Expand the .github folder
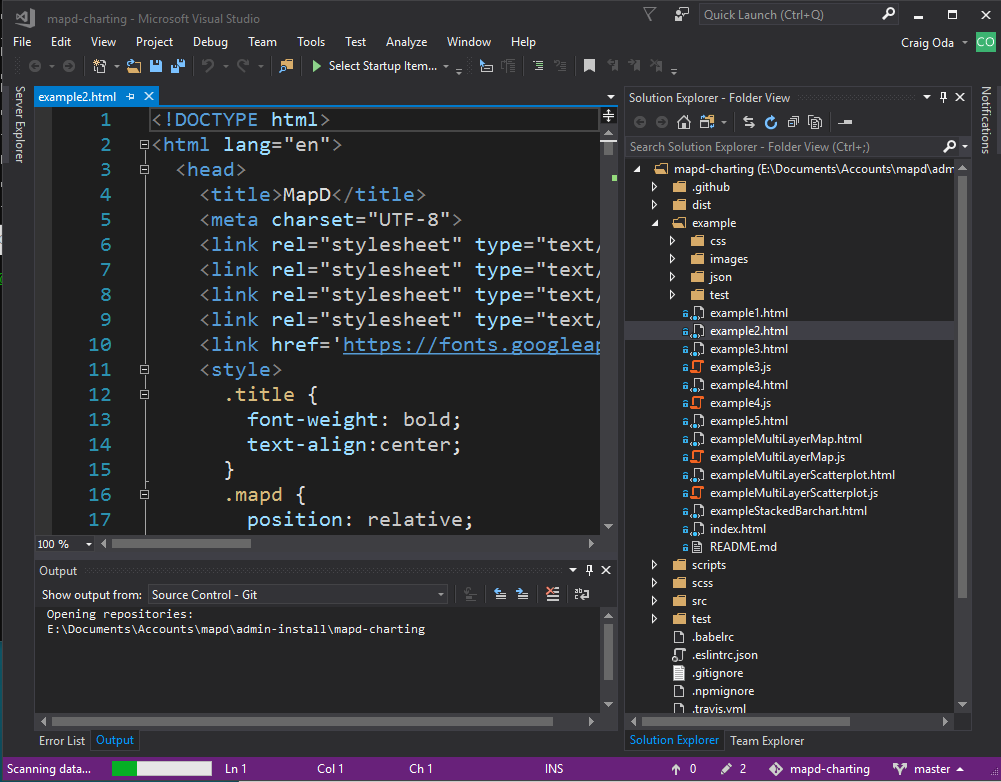This screenshot has height=782, width=1001. click(654, 187)
